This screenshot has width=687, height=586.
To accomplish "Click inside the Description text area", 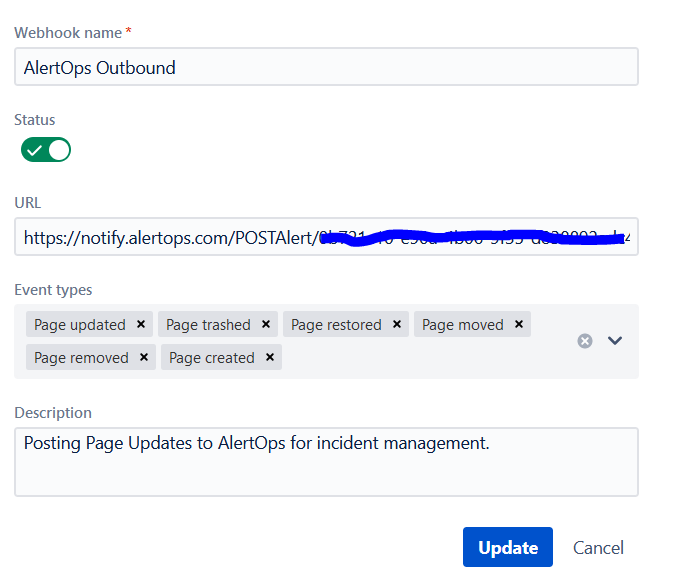I will [326, 462].
